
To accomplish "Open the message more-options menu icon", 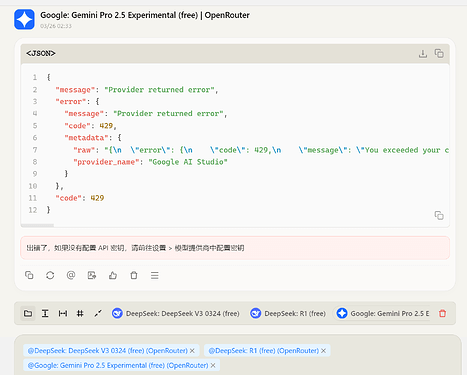I will pyautogui.click(x=155, y=275).
